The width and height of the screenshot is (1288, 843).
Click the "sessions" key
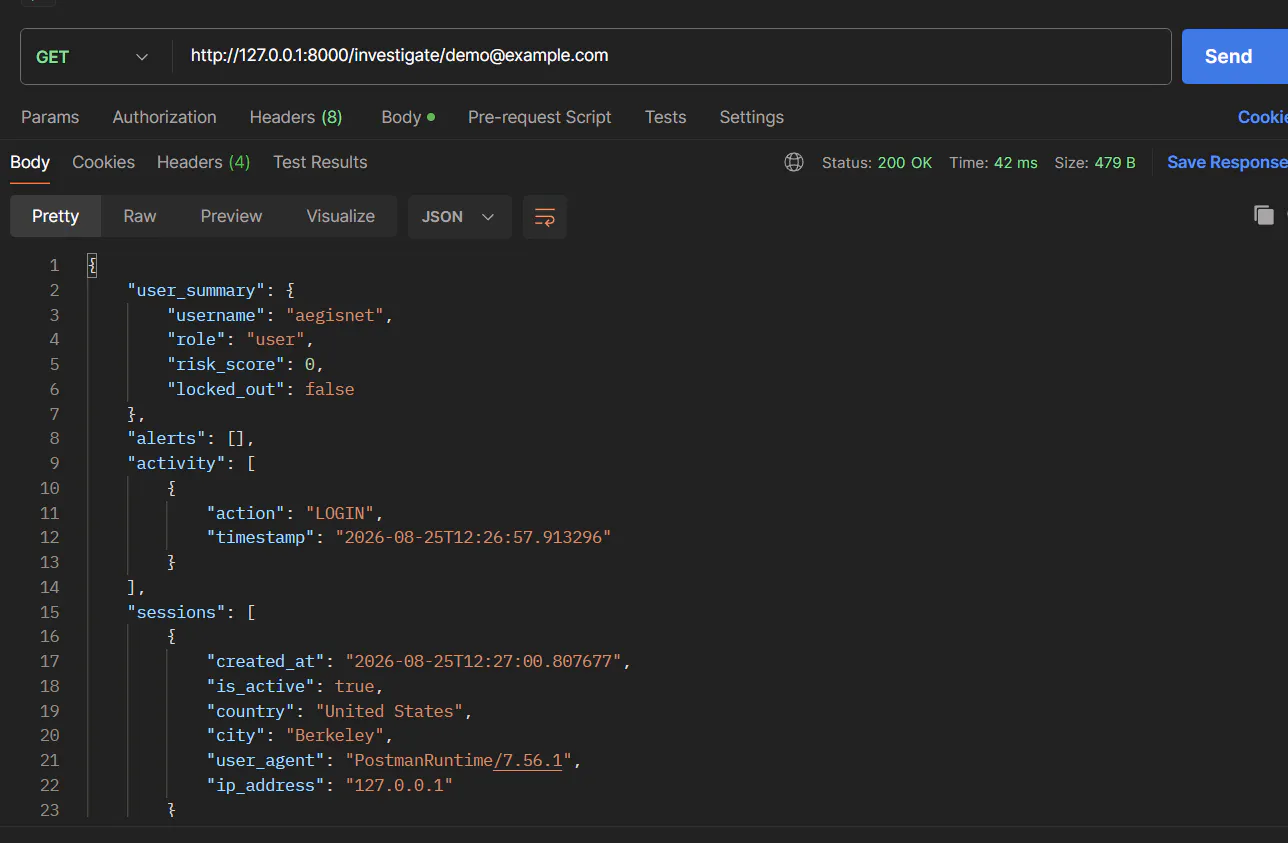coord(176,612)
